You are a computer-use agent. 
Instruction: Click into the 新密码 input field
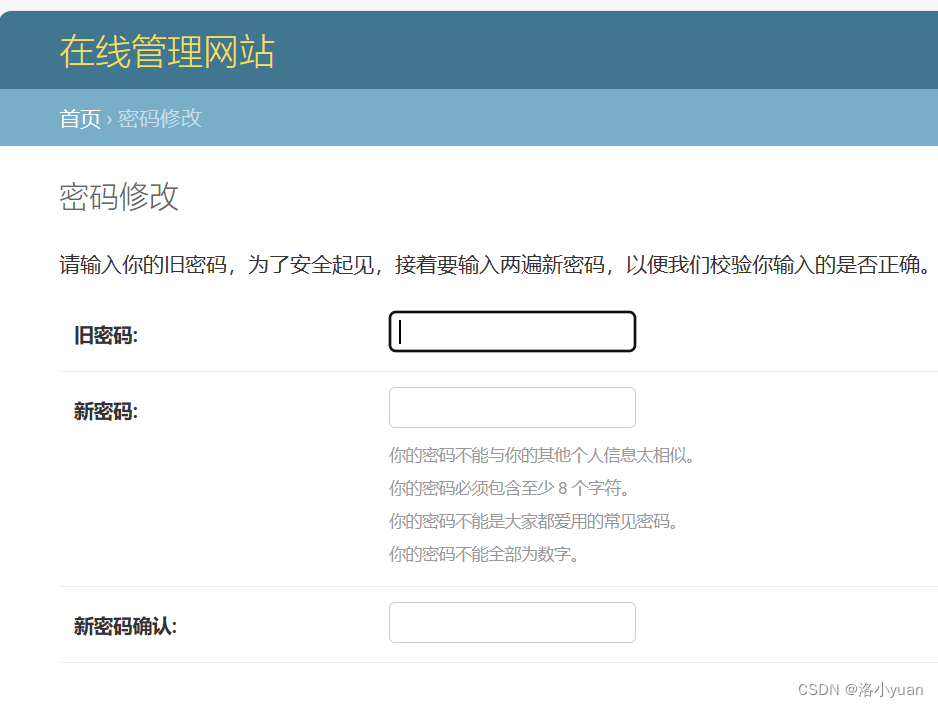[x=512, y=407]
